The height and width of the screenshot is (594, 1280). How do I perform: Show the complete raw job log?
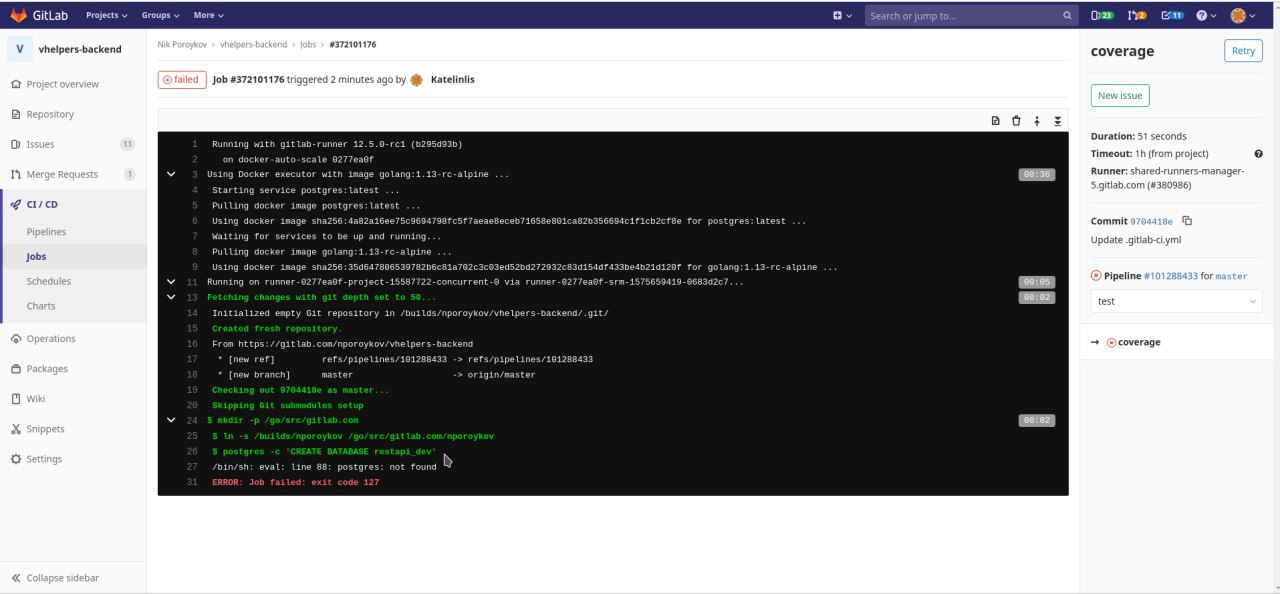coord(995,121)
